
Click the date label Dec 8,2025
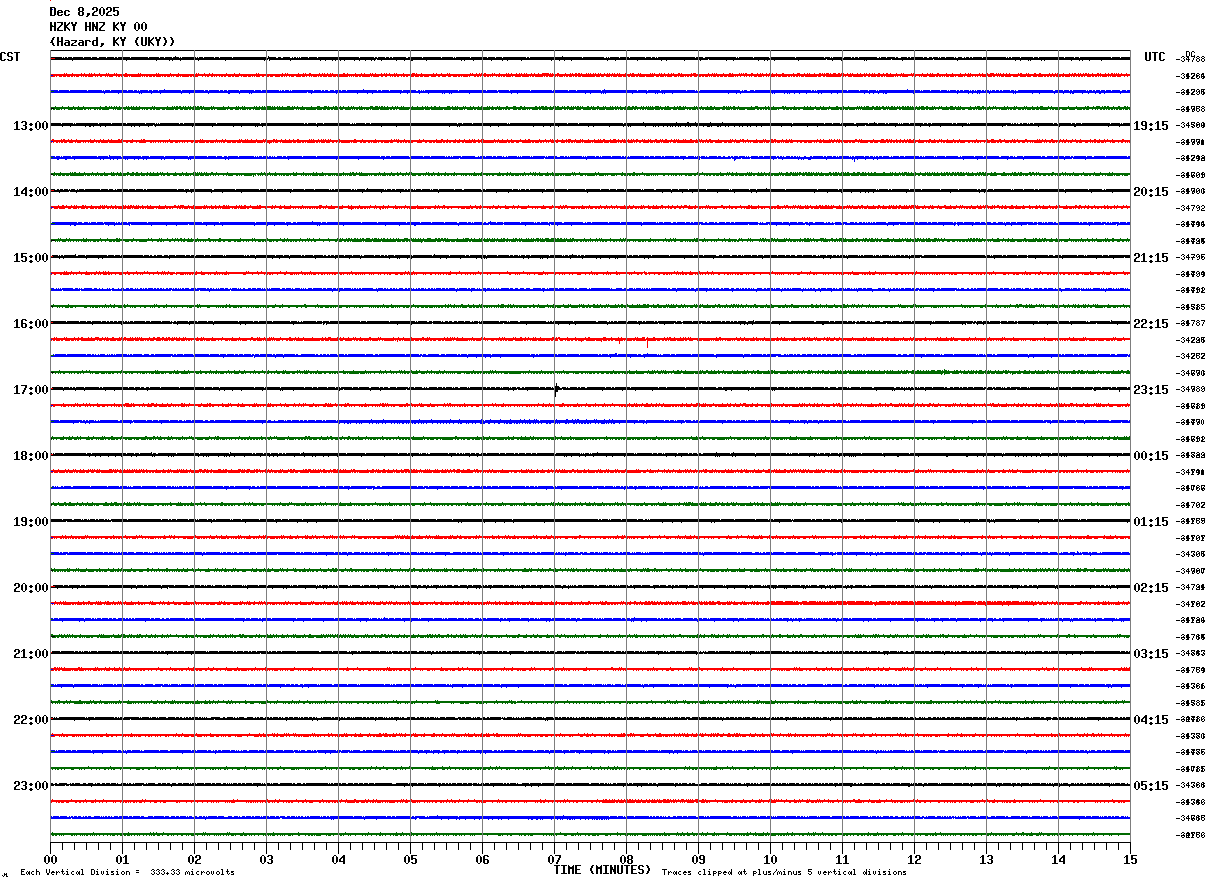84,12
